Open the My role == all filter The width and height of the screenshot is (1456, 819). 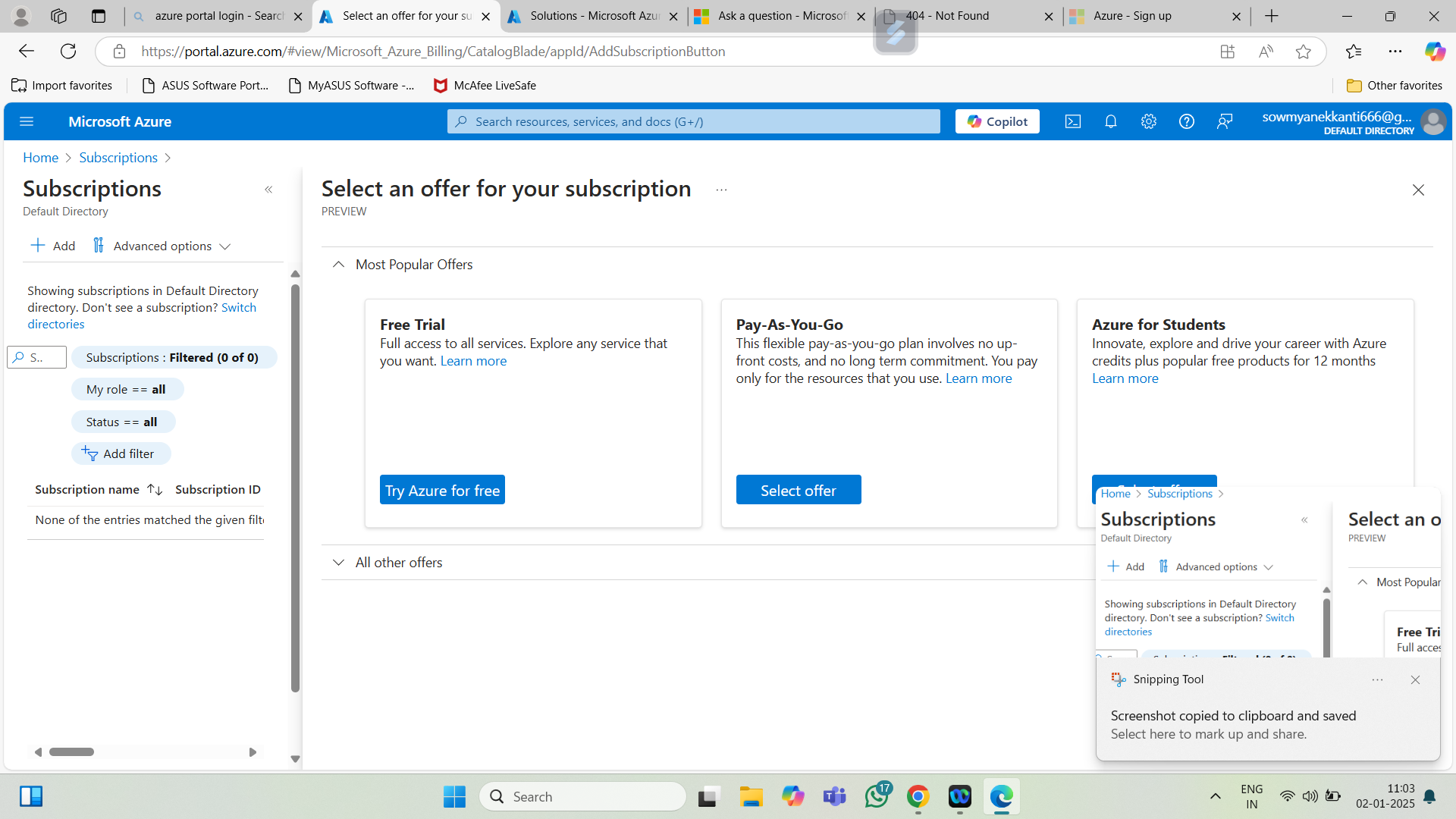(x=127, y=389)
